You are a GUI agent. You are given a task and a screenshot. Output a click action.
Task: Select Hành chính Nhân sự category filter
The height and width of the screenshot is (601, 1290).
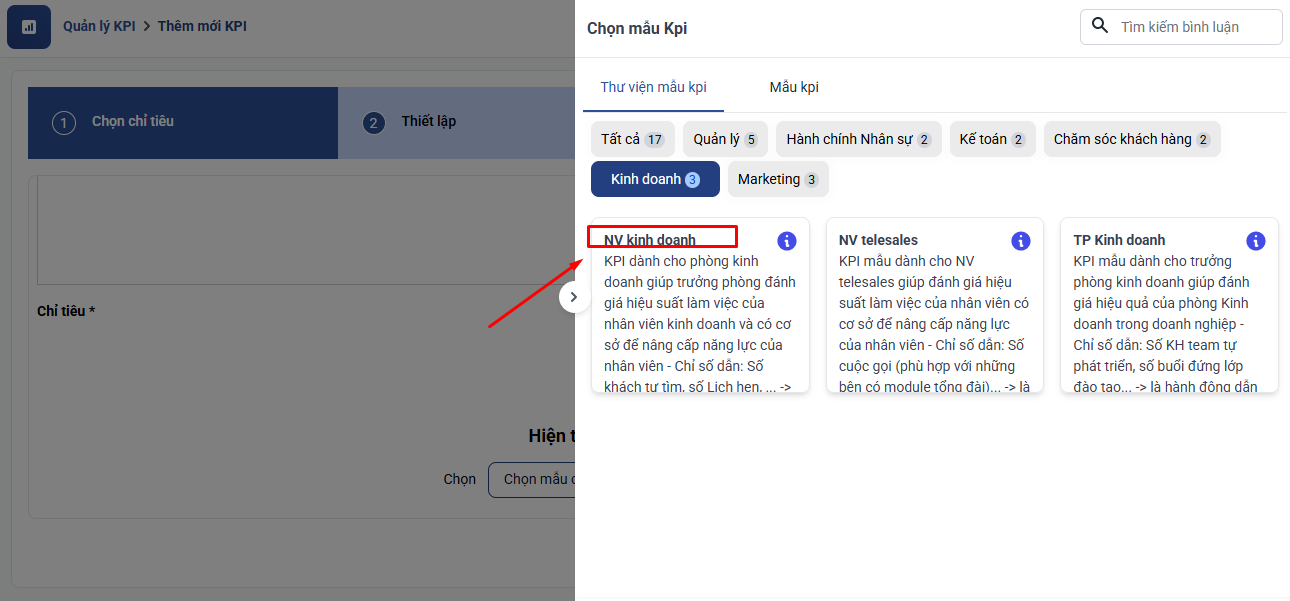(858, 139)
